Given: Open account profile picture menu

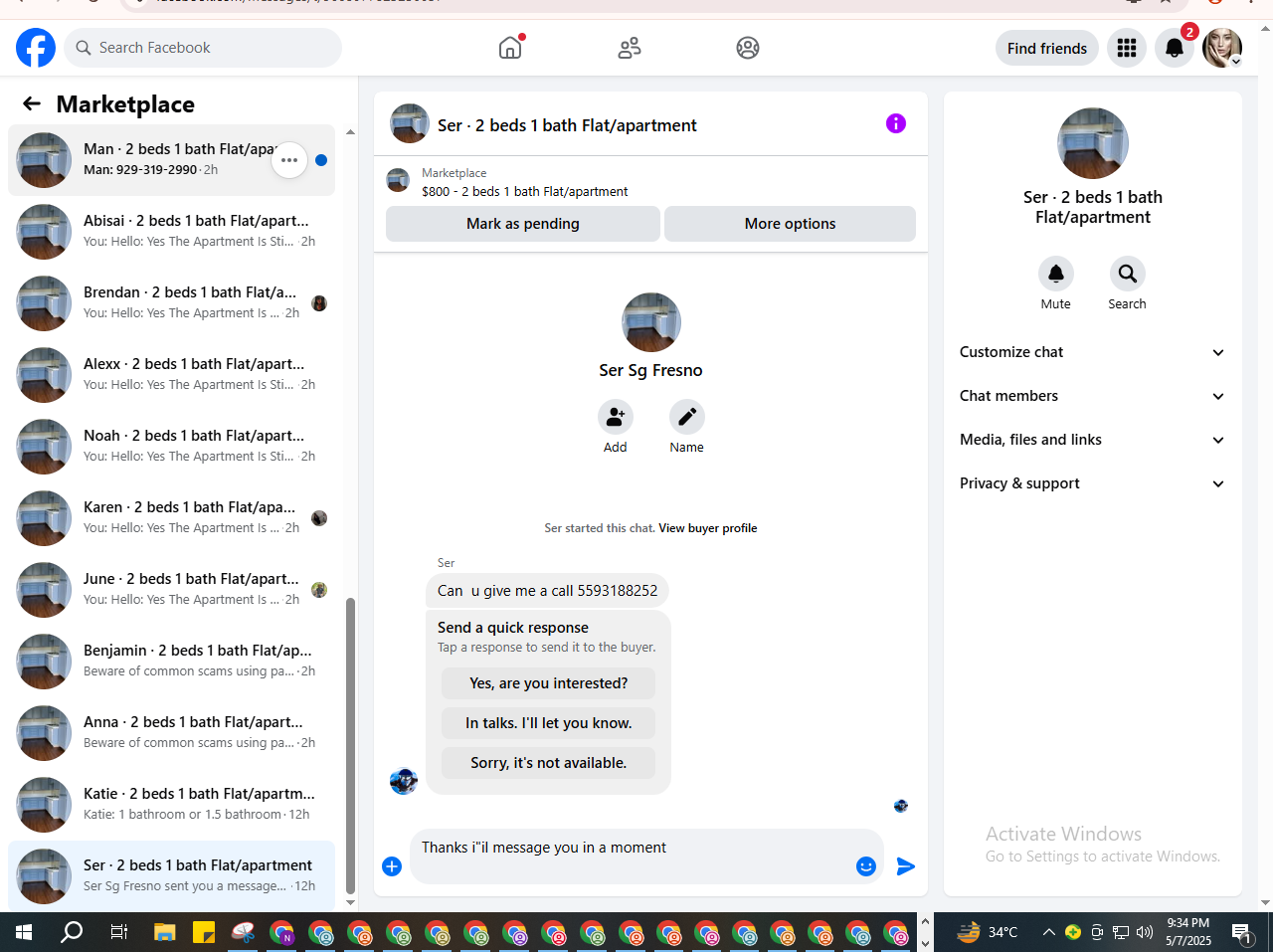Looking at the screenshot, I should 1222,48.
